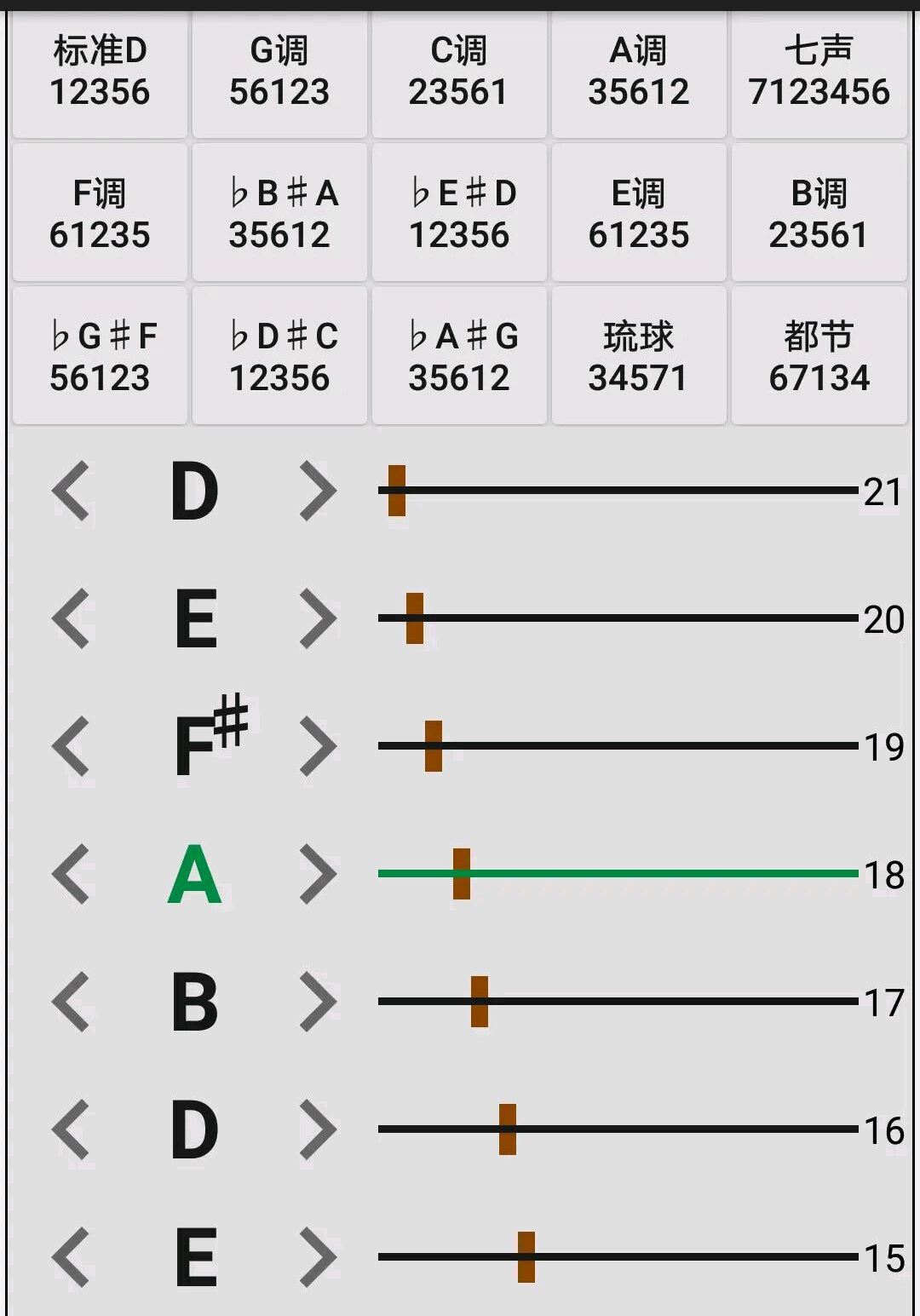Viewport: 920px width, 1316px height.
Task: Pick the ♭B♯A 35612 tuning
Action: point(279,213)
